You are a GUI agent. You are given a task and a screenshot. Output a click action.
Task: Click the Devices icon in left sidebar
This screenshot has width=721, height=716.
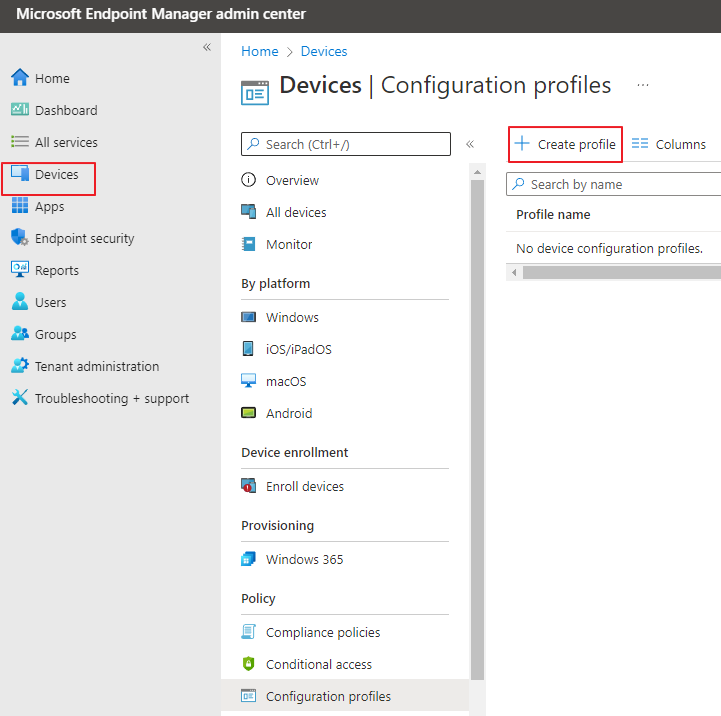[20, 174]
